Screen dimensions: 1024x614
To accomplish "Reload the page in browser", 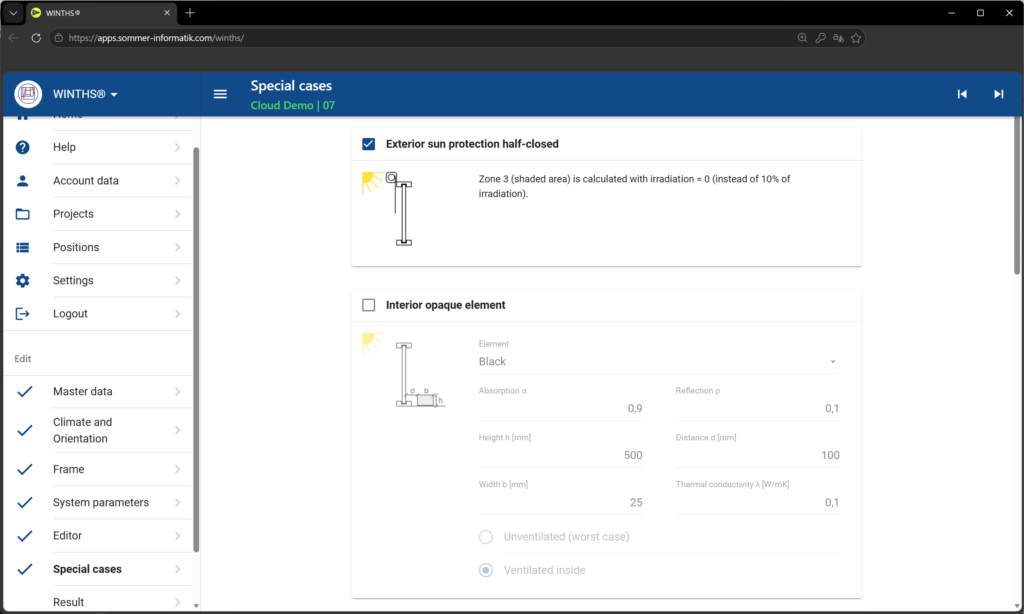I will [36, 38].
